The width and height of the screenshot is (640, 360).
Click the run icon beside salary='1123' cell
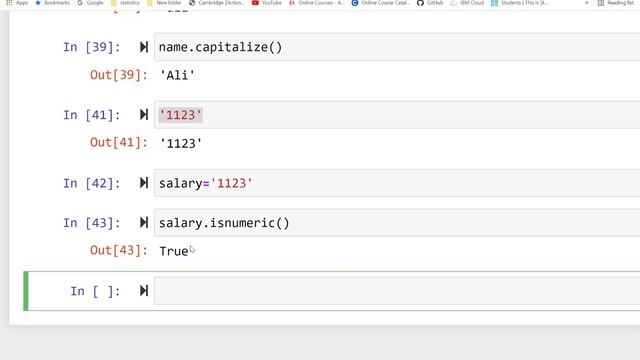tap(144, 183)
